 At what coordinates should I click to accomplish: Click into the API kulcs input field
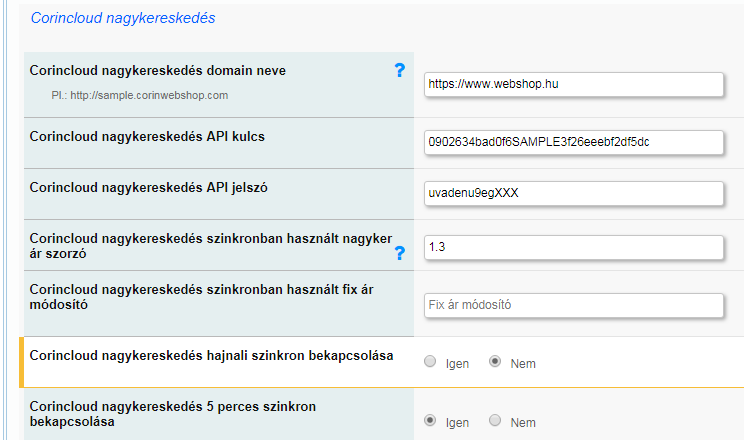[573, 142]
